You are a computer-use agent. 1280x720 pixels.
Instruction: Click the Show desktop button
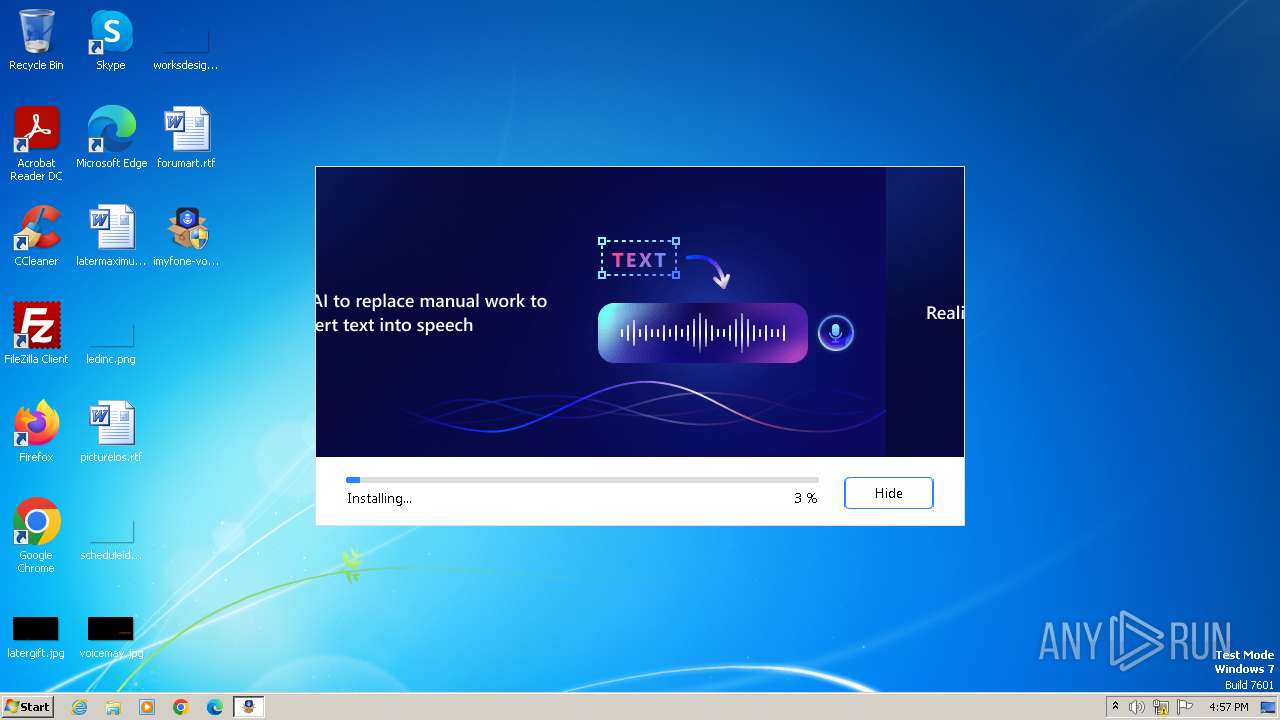pos(1268,707)
